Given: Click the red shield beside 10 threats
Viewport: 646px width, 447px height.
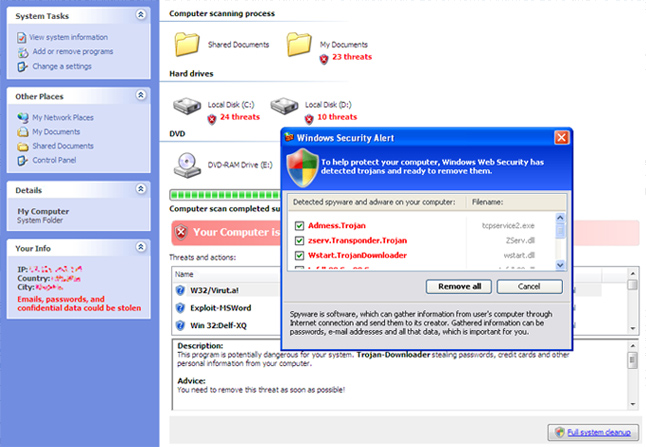Looking at the screenshot, I should coord(309,119).
